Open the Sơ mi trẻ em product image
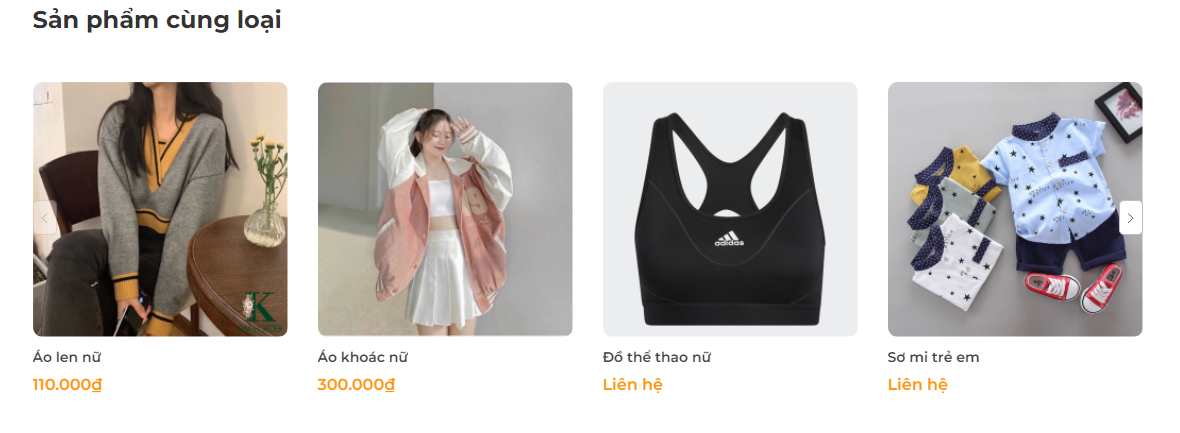Image resolution: width=1180 pixels, height=433 pixels. pos(1015,209)
